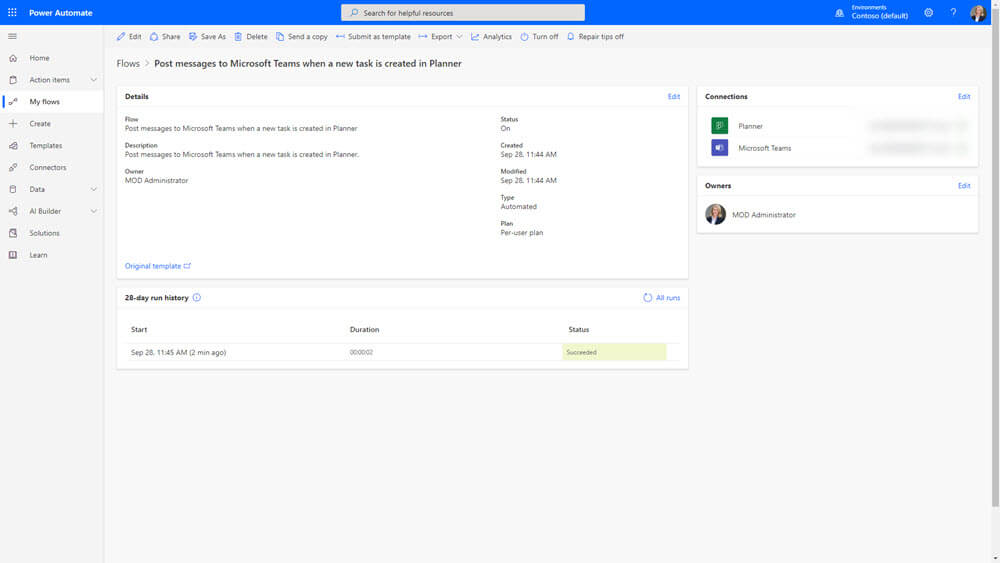The image size is (1000, 563).
Task: Click the settings gear icon
Action: [929, 13]
